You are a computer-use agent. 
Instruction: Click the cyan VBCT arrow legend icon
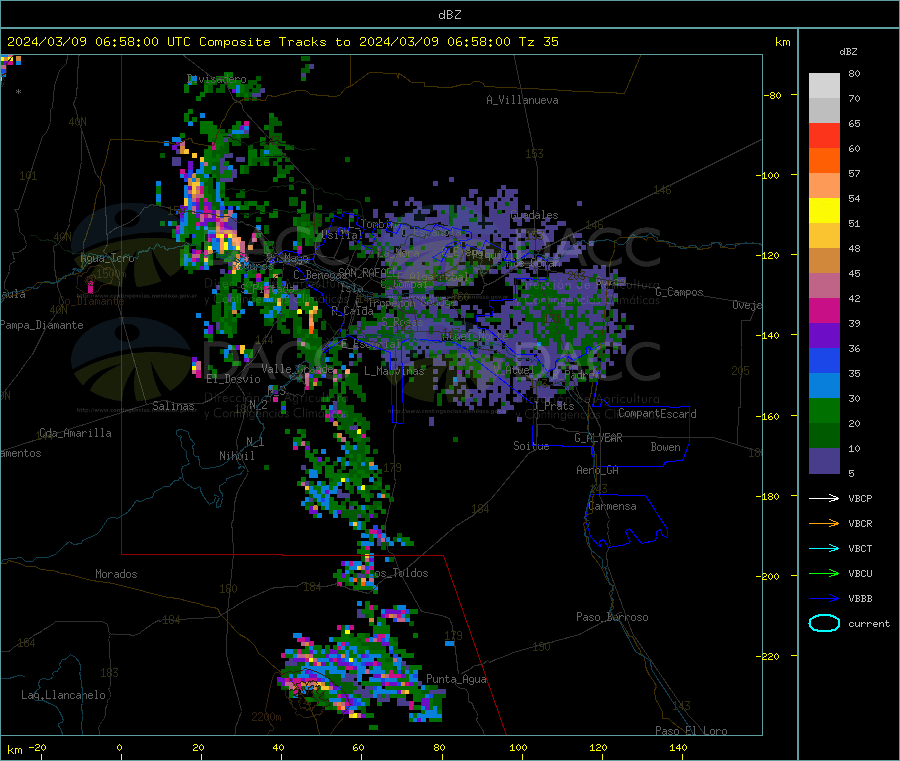824,549
